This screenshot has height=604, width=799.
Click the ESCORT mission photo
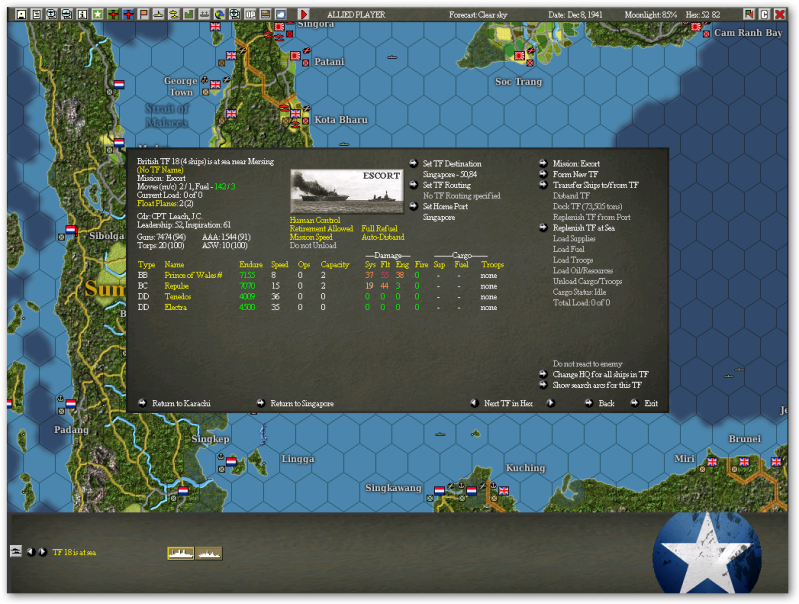[347, 191]
